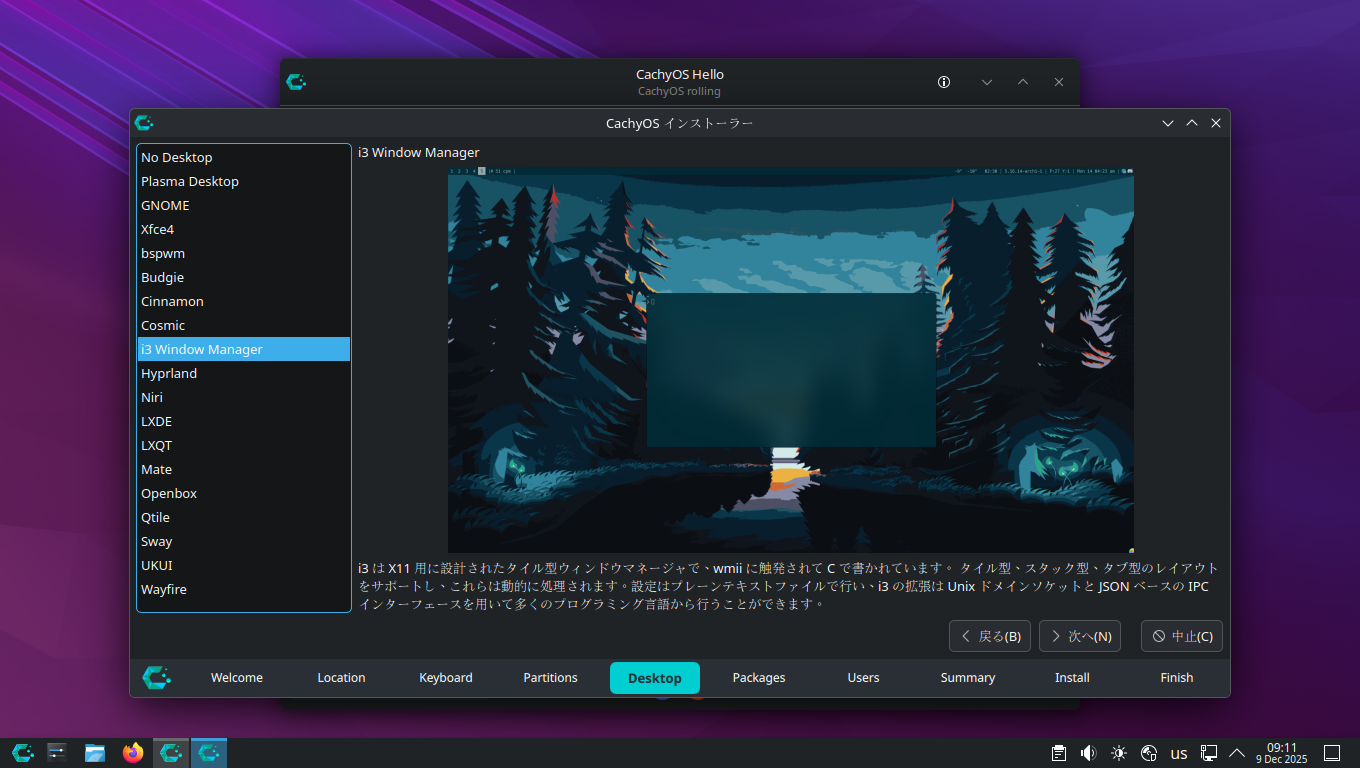
Task: Open the wired network tray icon
Action: [1209, 753]
